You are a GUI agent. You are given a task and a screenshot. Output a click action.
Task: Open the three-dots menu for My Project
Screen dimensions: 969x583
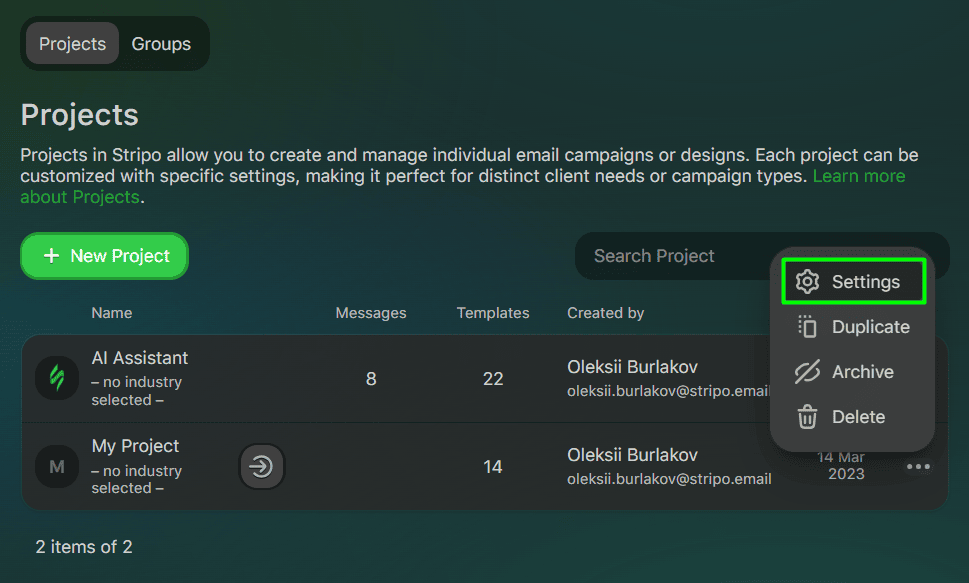click(x=918, y=467)
